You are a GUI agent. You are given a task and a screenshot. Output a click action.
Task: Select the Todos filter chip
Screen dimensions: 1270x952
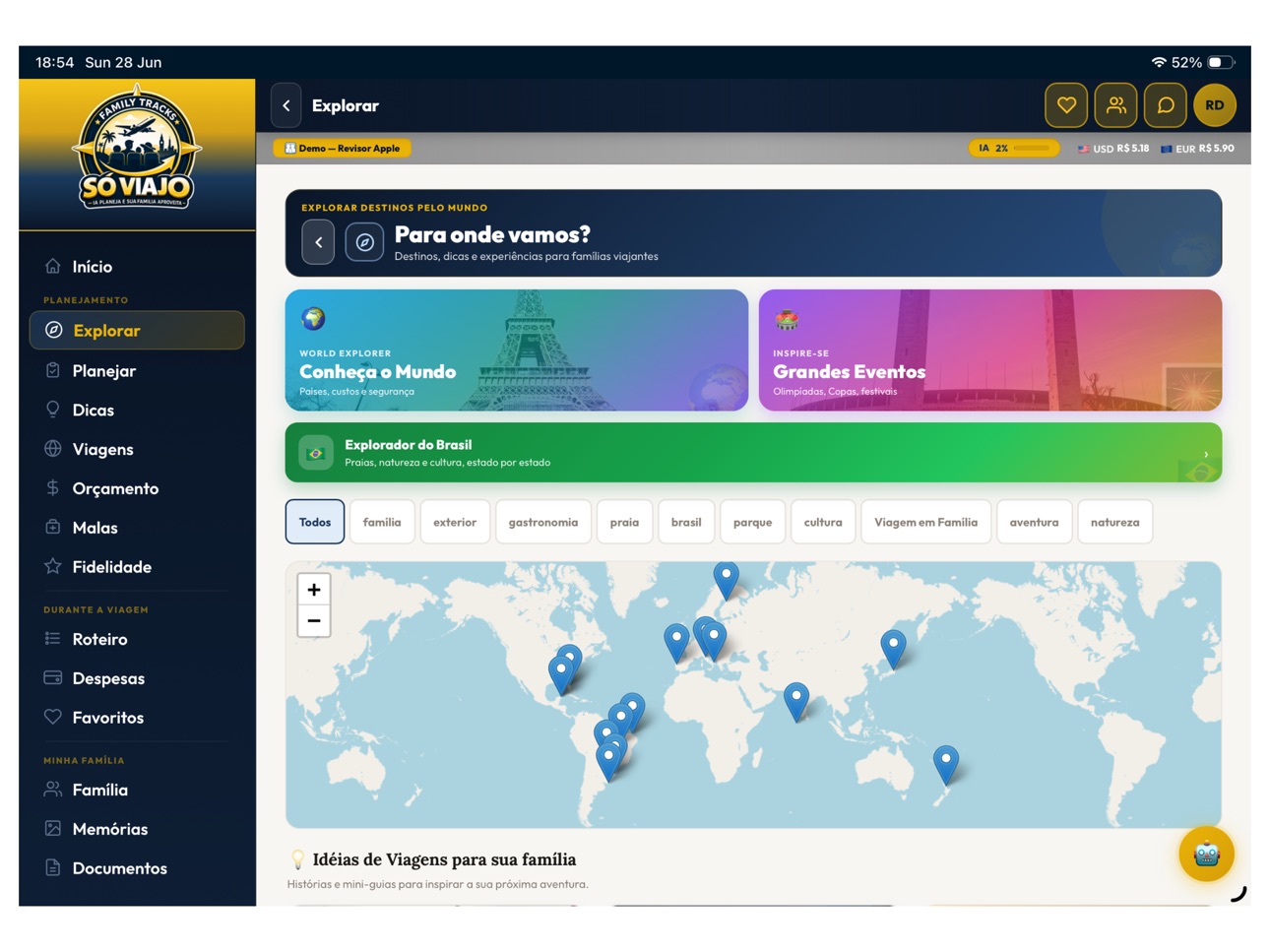(x=315, y=522)
